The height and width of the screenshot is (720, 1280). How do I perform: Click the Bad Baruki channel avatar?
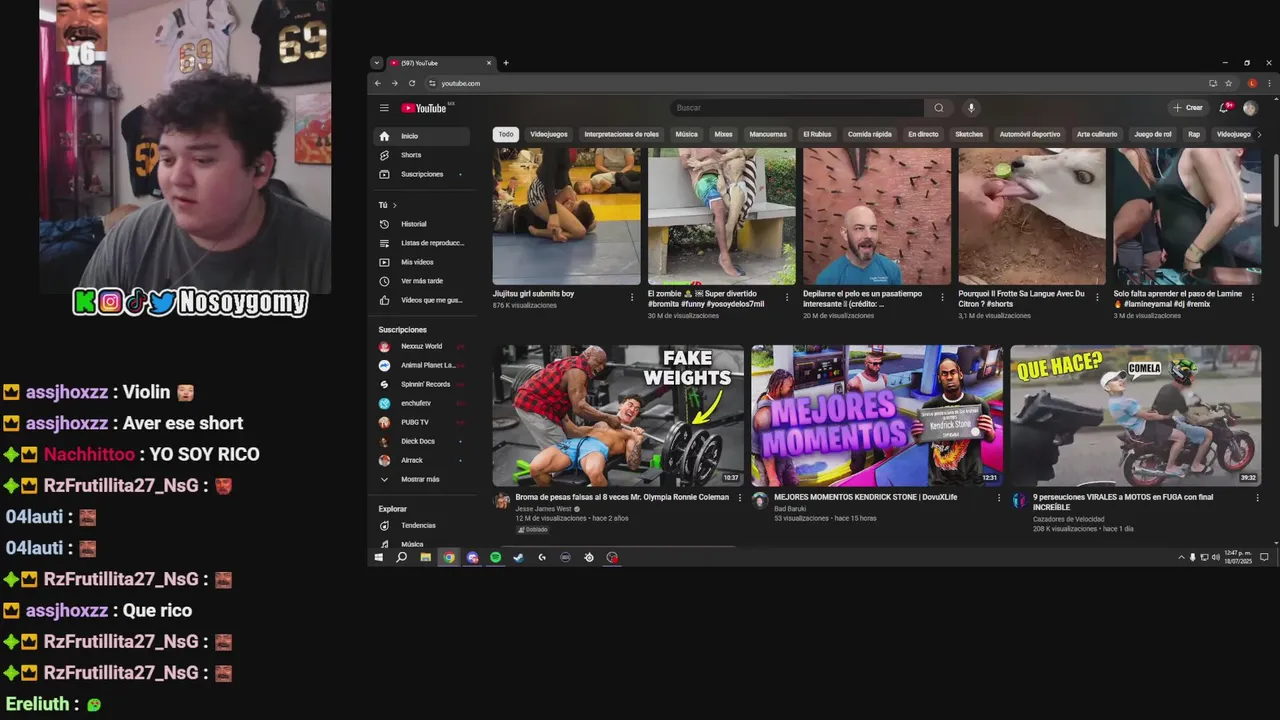tap(760, 501)
